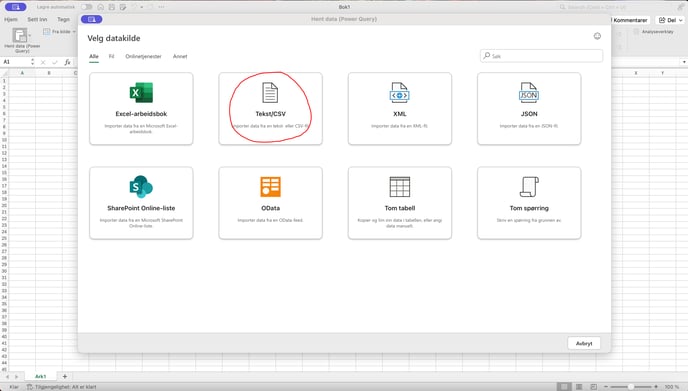Pick the XML data source card
Viewport: 688px width, 391px height.
pyautogui.click(x=400, y=108)
